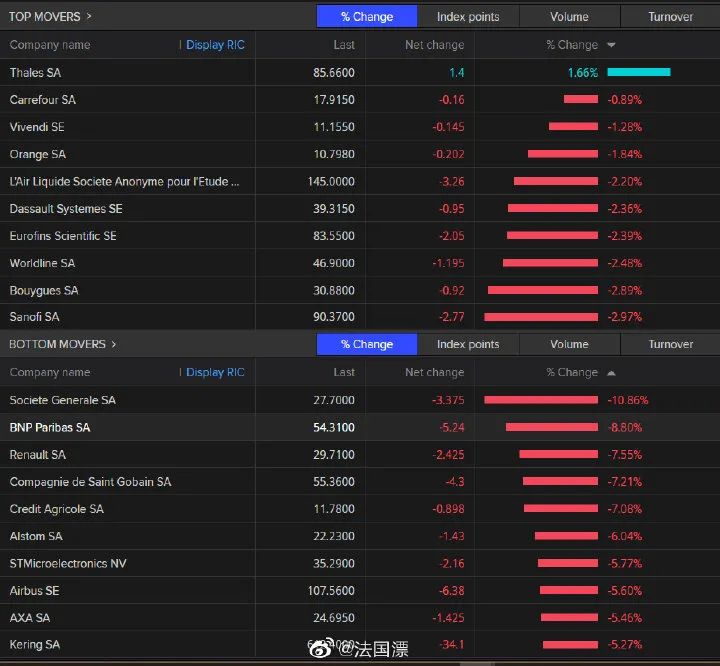Image resolution: width=720 pixels, height=666 pixels.
Task: Click the Company name header in Top Movers
Action: click(x=50, y=45)
